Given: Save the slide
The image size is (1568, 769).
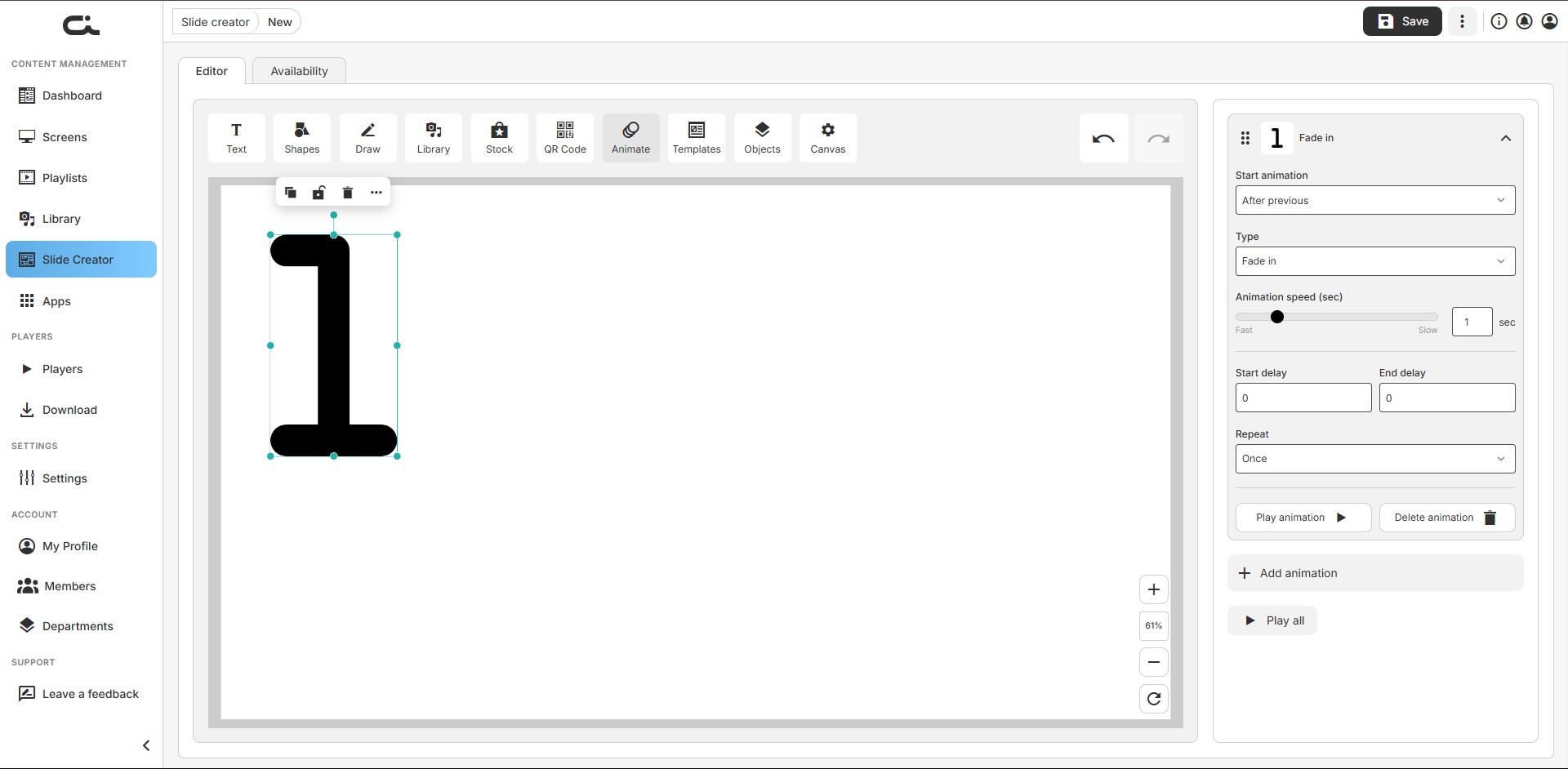Looking at the screenshot, I should pyautogui.click(x=1402, y=22).
